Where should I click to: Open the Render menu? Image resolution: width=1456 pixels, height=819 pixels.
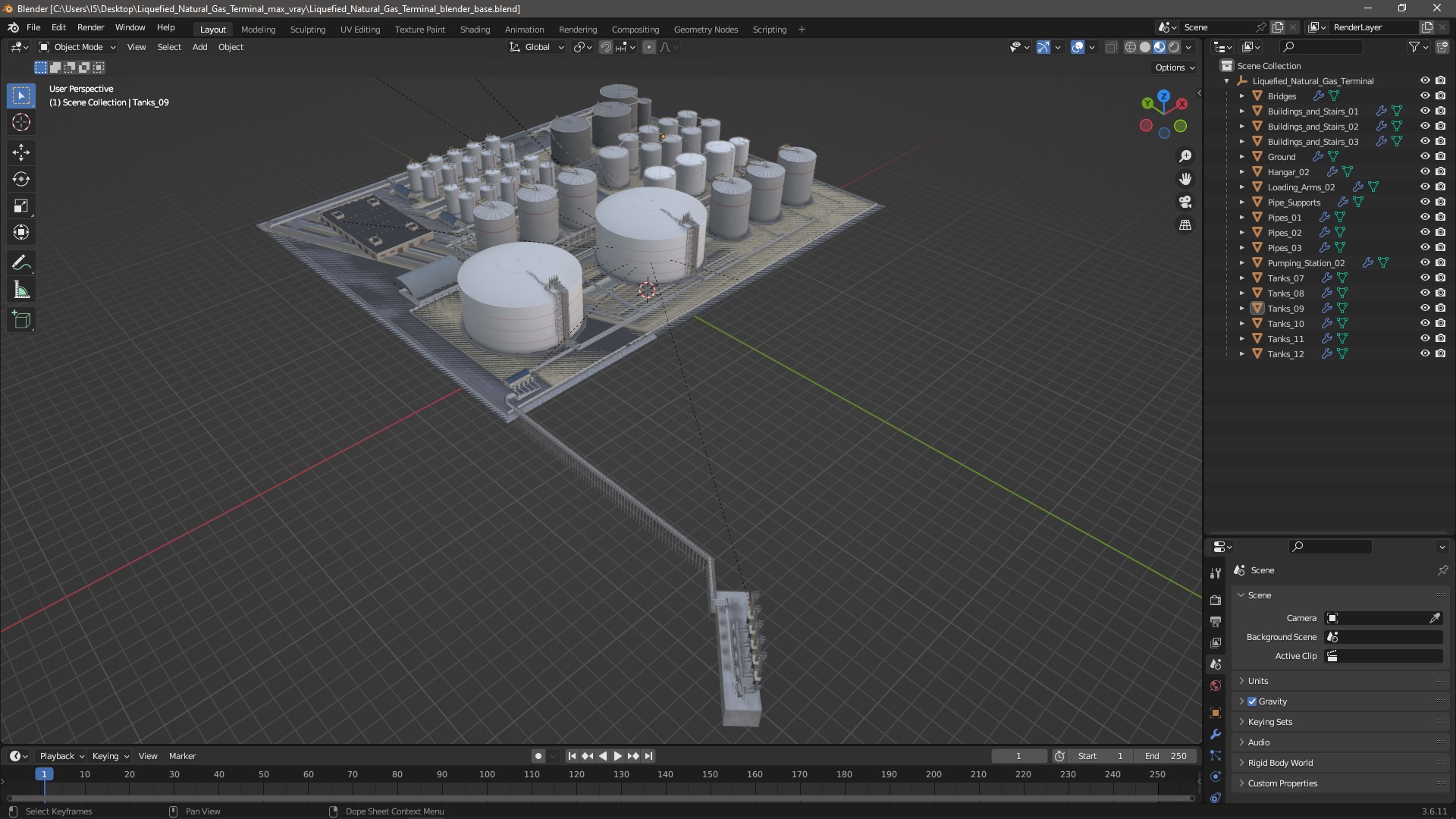(90, 27)
